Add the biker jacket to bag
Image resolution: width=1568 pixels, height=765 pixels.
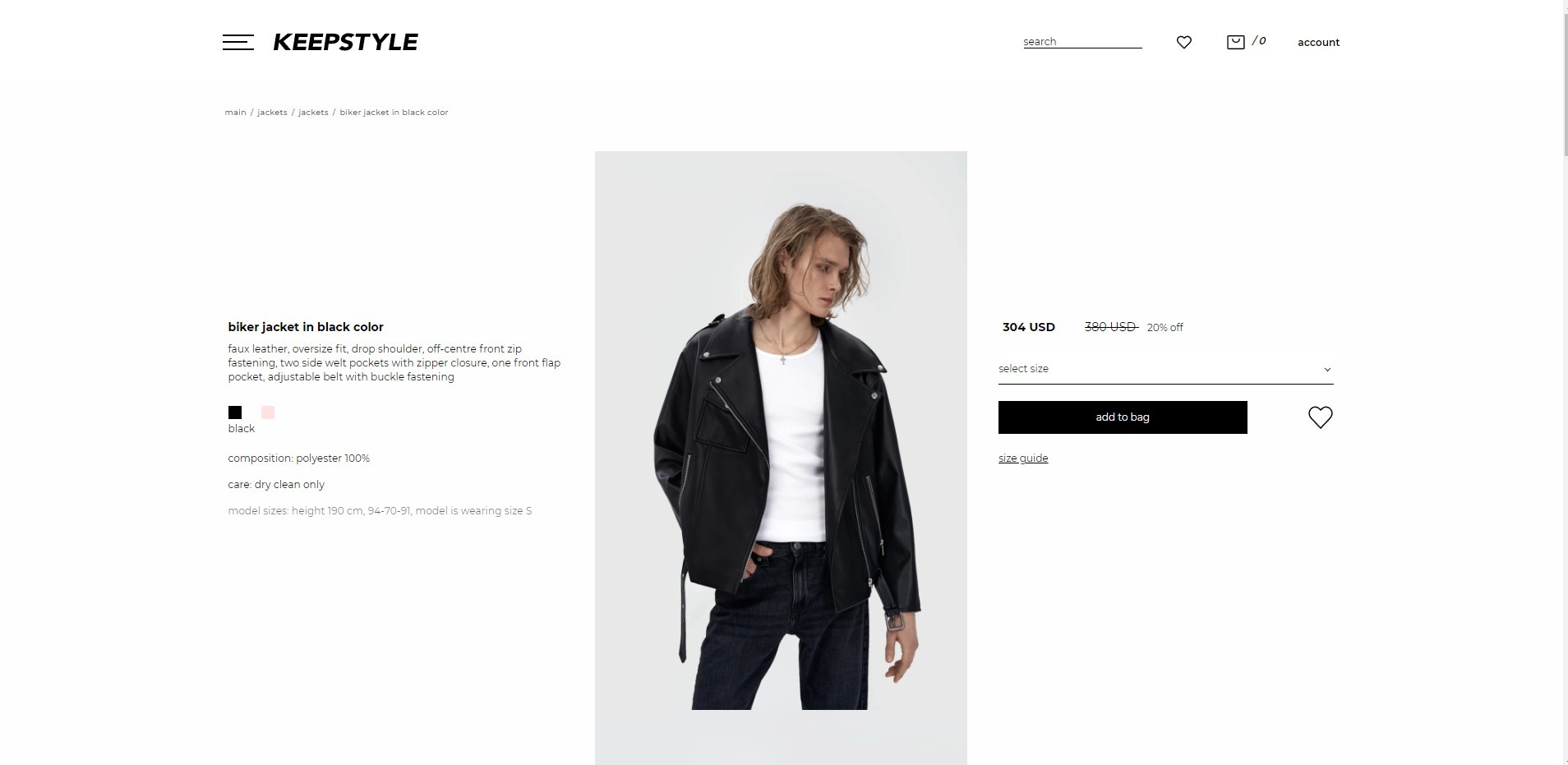click(1123, 417)
